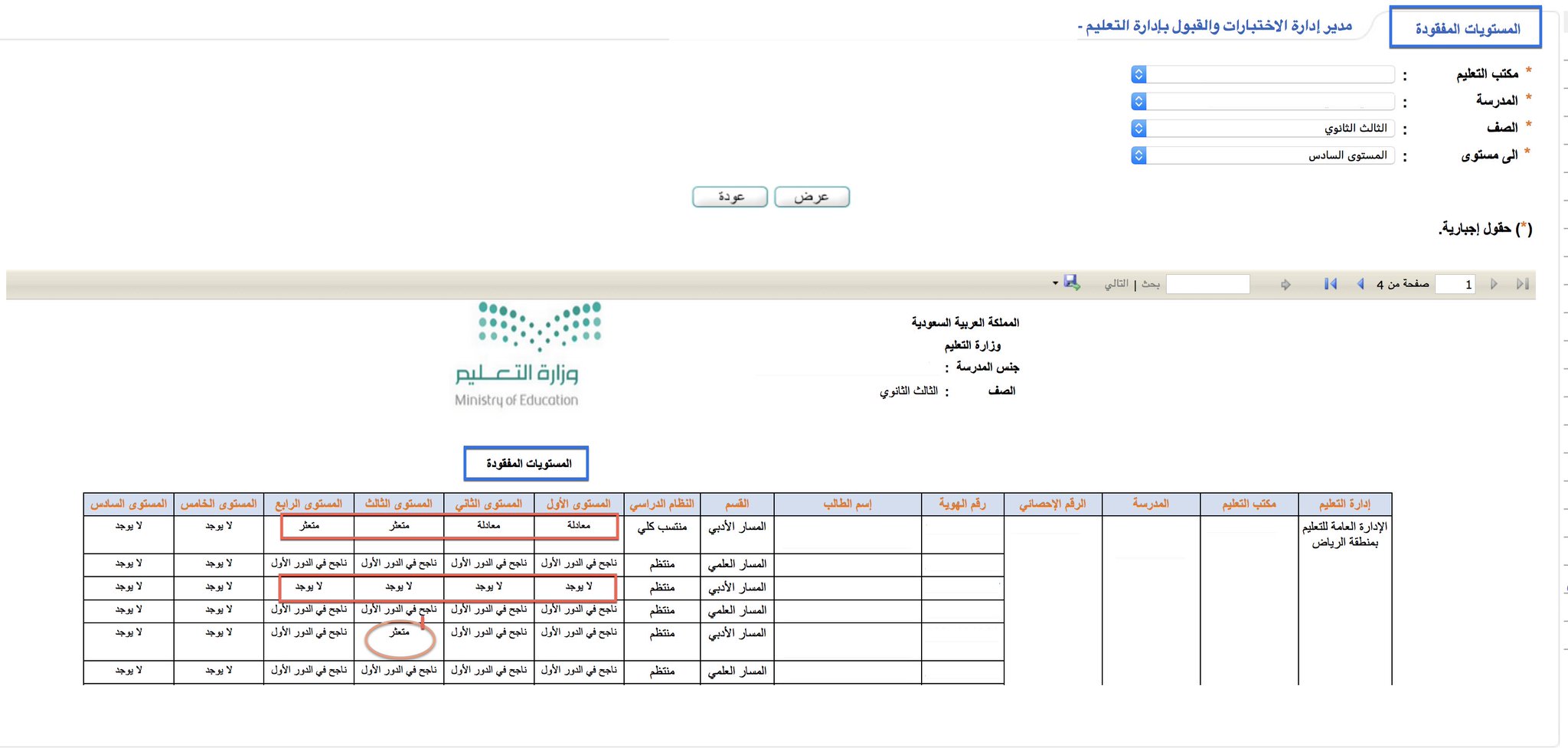Click لا يوجد under المستوى الثاني
The height and width of the screenshot is (748, 1568).
coord(488,586)
